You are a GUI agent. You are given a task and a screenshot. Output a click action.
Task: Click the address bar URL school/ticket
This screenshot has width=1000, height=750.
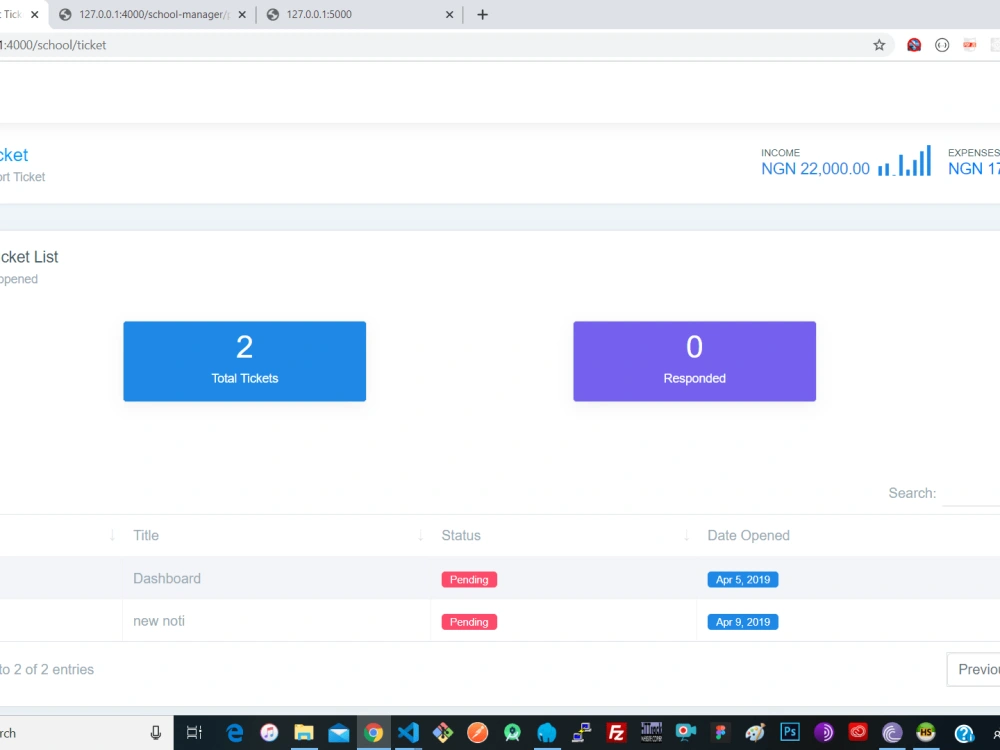pos(53,45)
